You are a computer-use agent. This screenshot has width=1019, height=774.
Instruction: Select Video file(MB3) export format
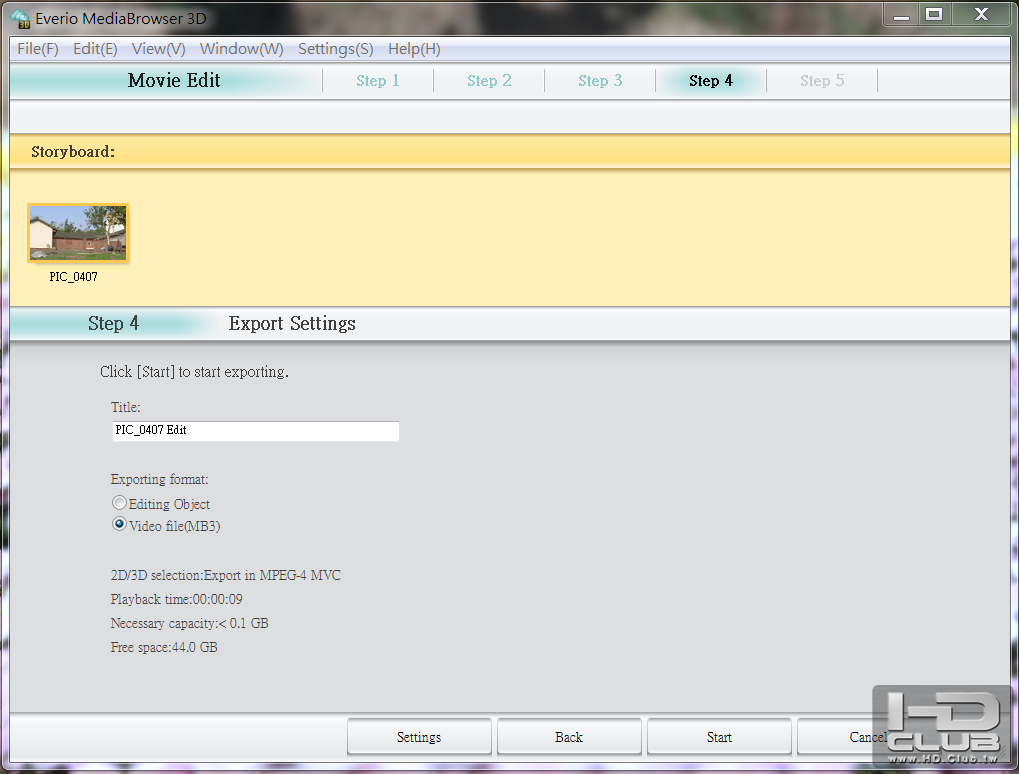coord(119,524)
